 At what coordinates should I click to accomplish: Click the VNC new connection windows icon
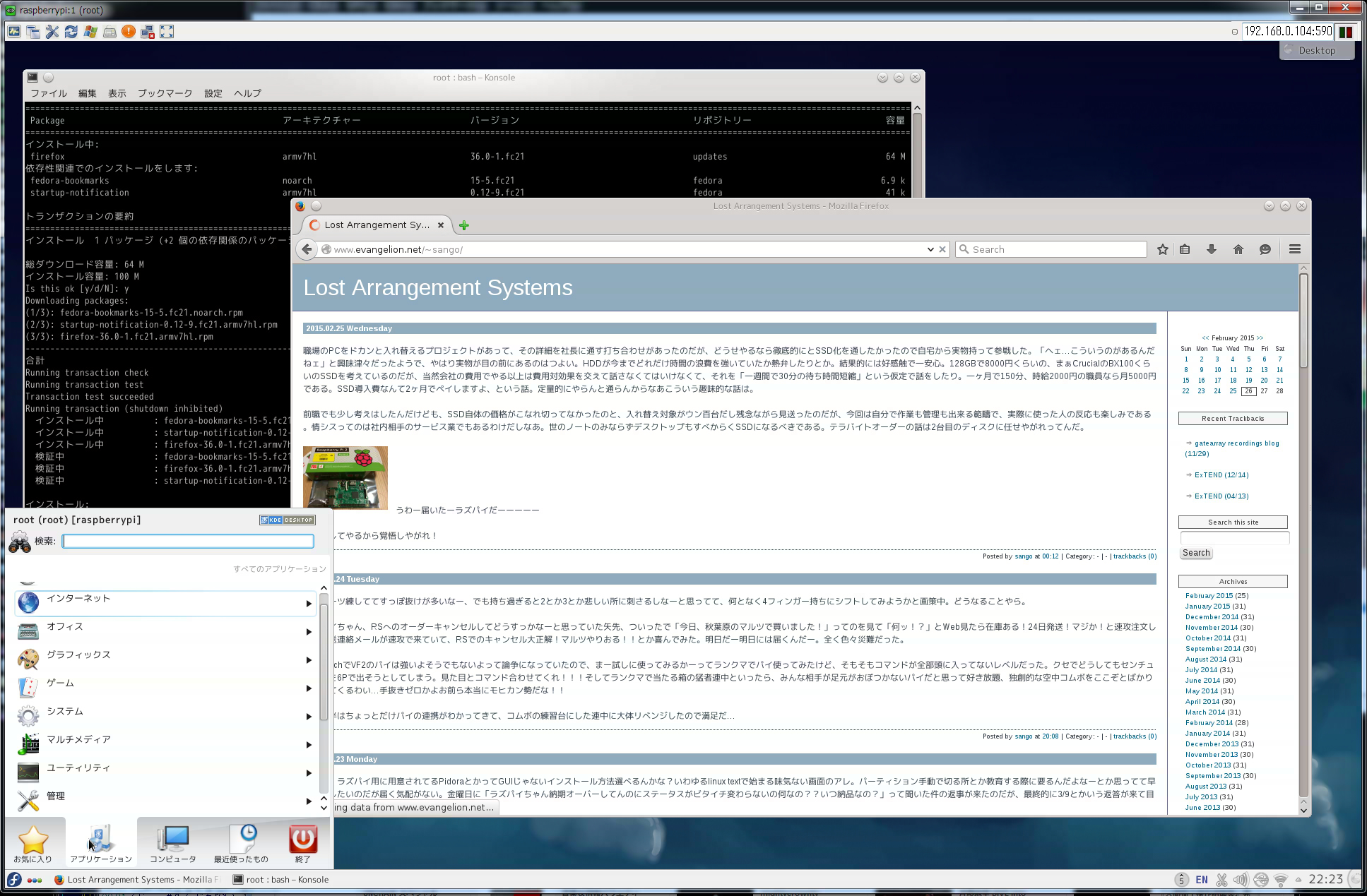coord(33,32)
